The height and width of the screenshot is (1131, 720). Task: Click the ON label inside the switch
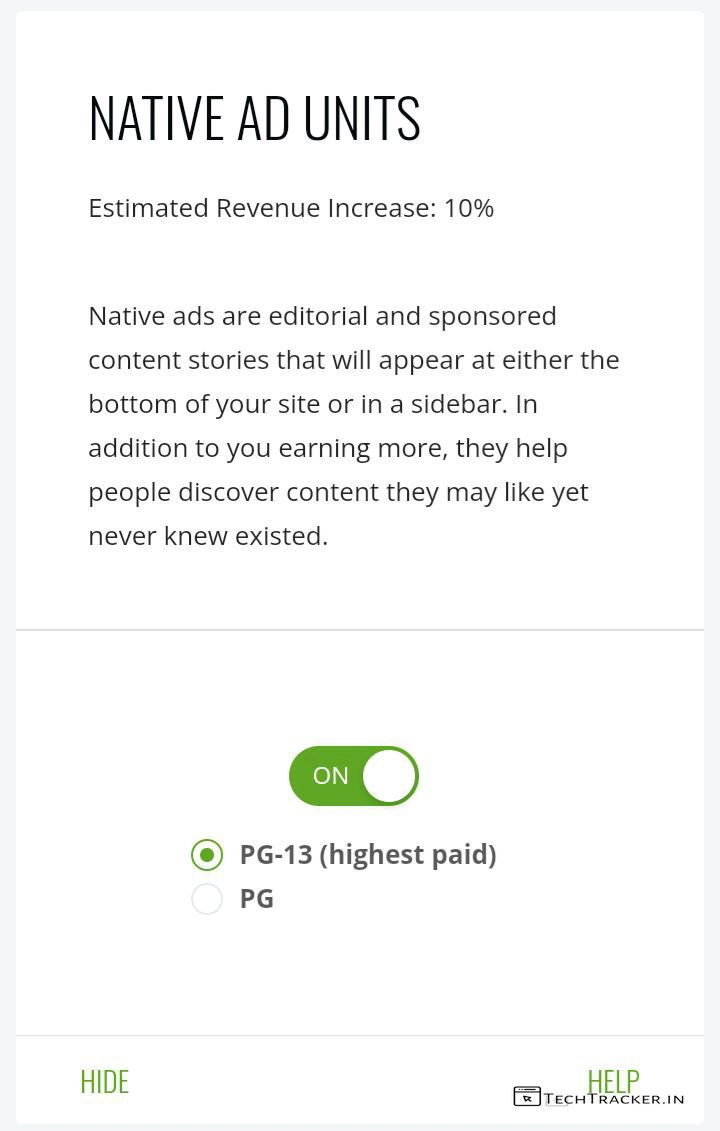coord(330,776)
